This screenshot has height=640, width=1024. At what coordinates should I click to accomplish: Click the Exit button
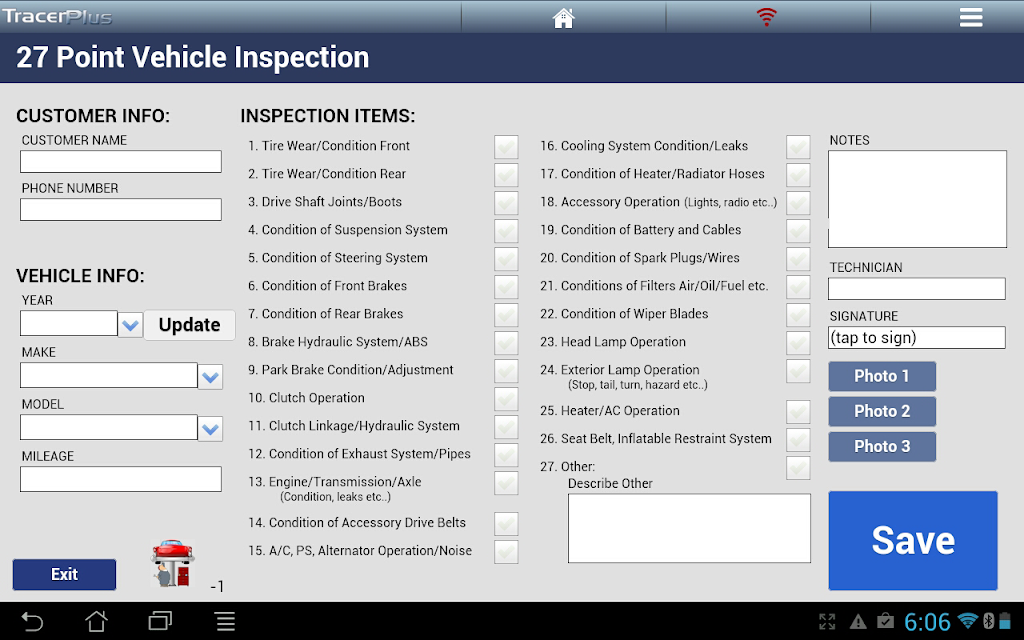tap(64, 574)
